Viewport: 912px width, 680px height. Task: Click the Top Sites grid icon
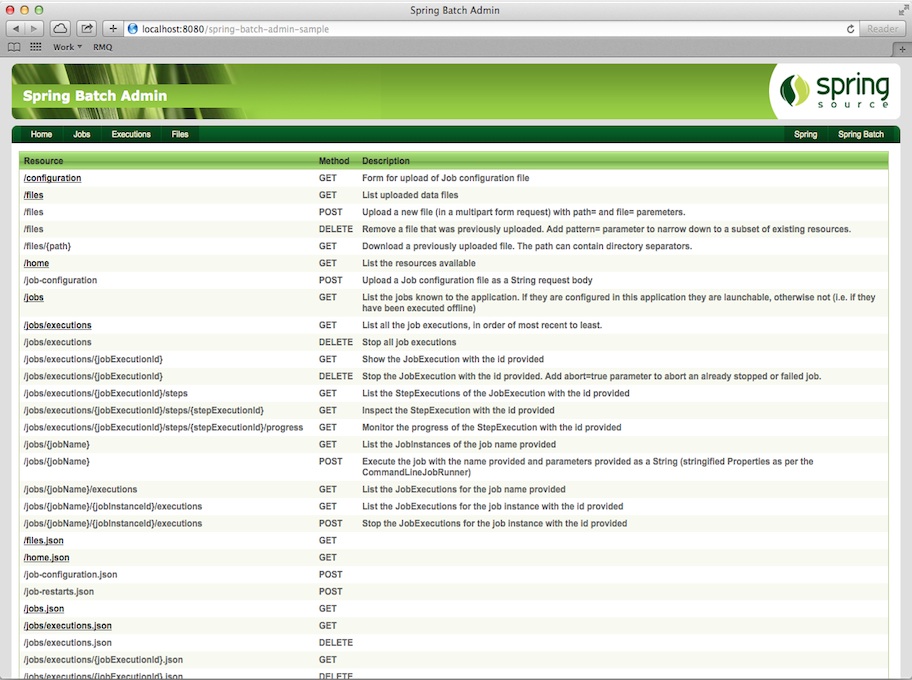click(34, 46)
